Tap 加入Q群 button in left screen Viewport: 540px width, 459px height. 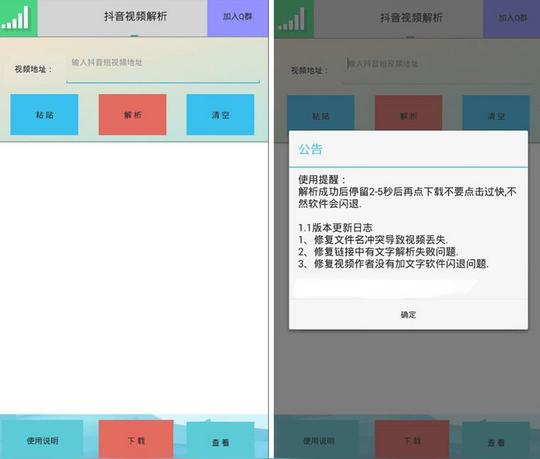click(238, 18)
